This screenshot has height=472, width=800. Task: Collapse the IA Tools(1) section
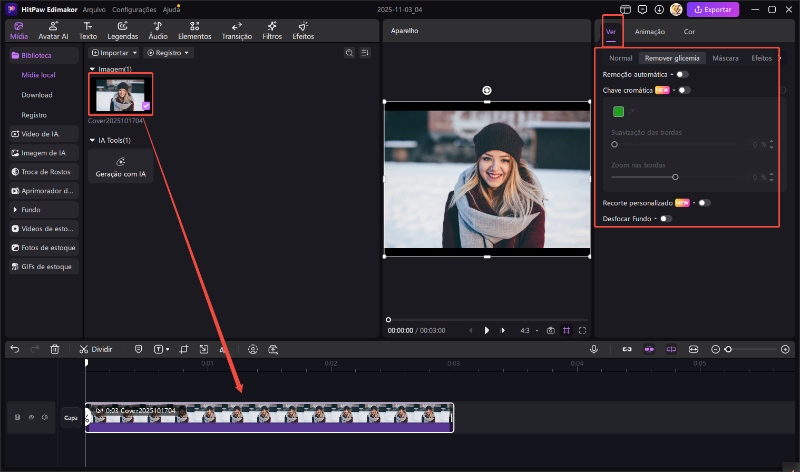(x=92, y=140)
